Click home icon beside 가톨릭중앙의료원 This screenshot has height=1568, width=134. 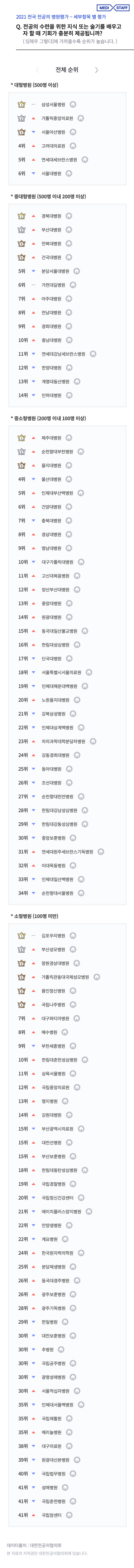(x=81, y=118)
